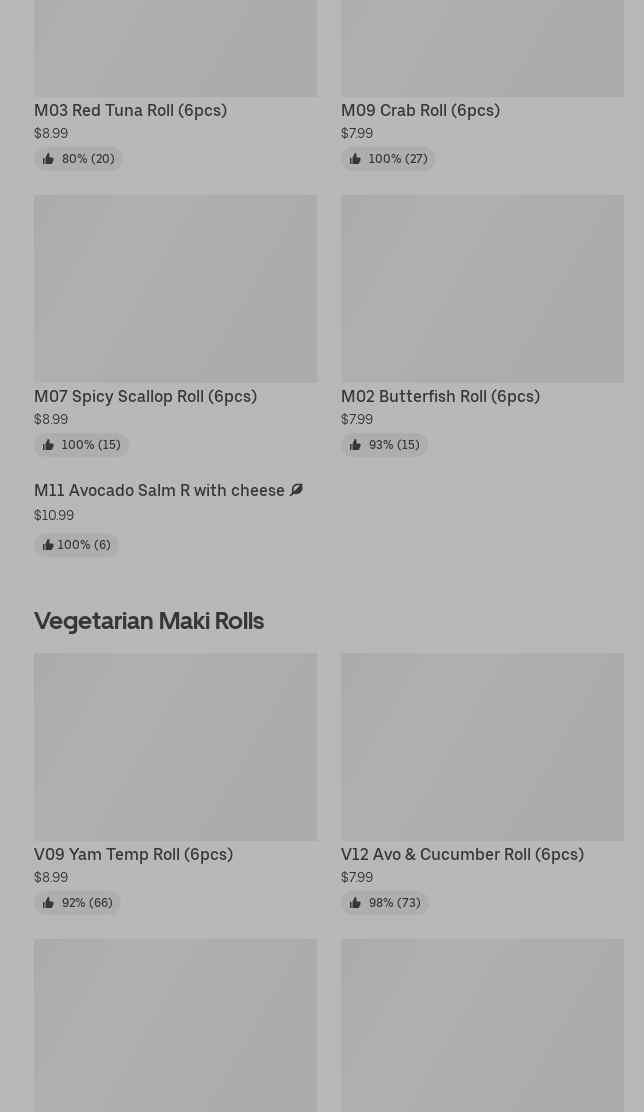Open V12 Avo & Cucumber Roll (6pcs) title
Viewport: 644px width, 1112px height.
pos(462,854)
